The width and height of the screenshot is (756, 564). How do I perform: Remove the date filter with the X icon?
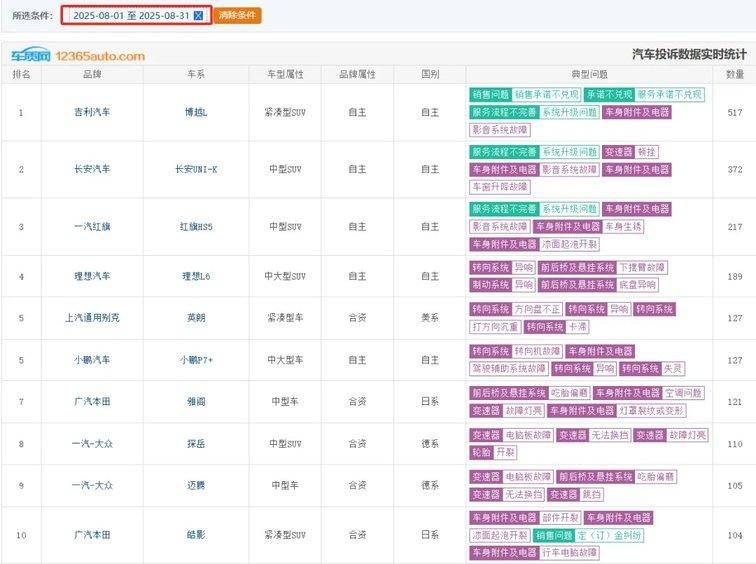198,15
